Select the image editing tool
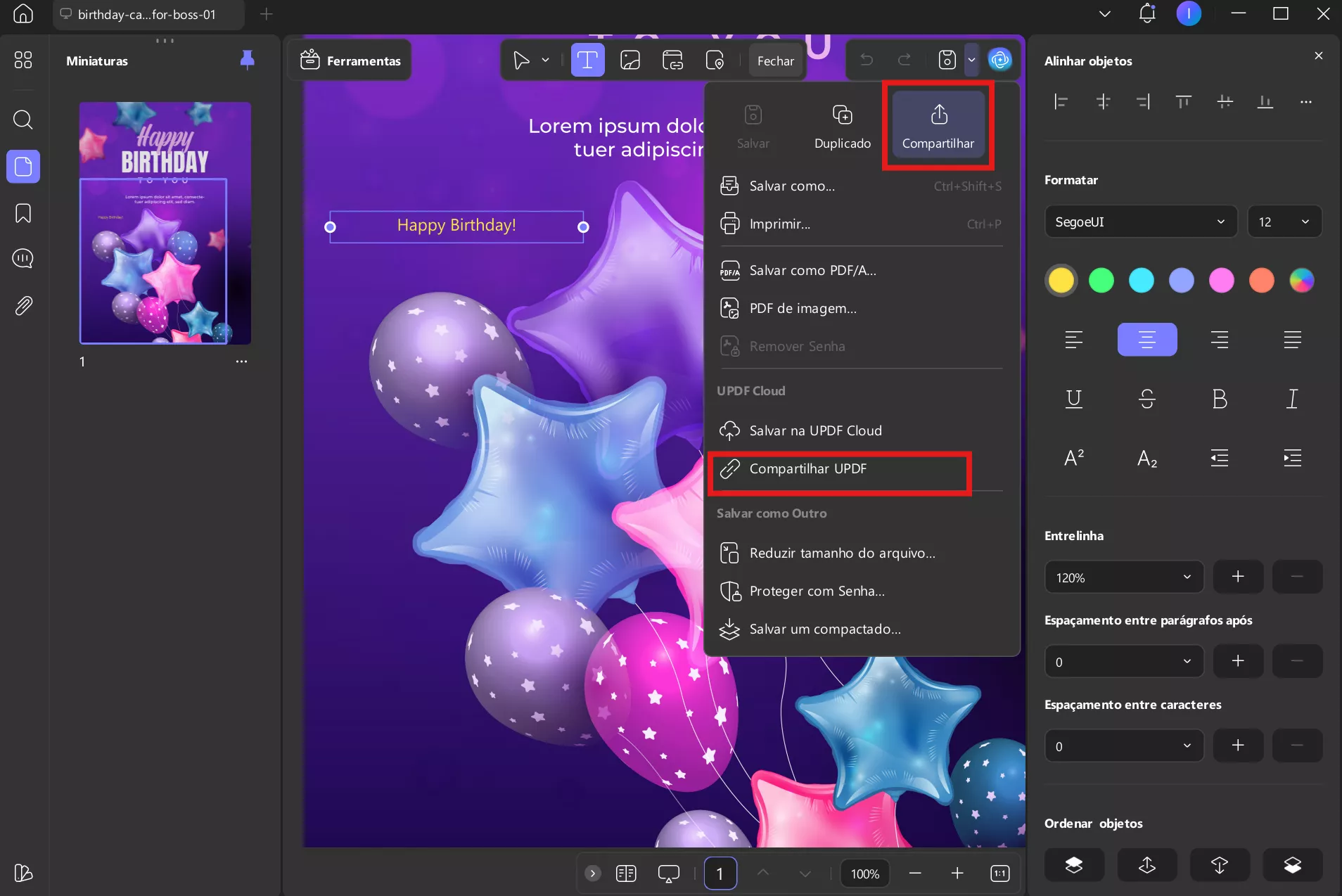This screenshot has width=1342, height=896. 630,60
